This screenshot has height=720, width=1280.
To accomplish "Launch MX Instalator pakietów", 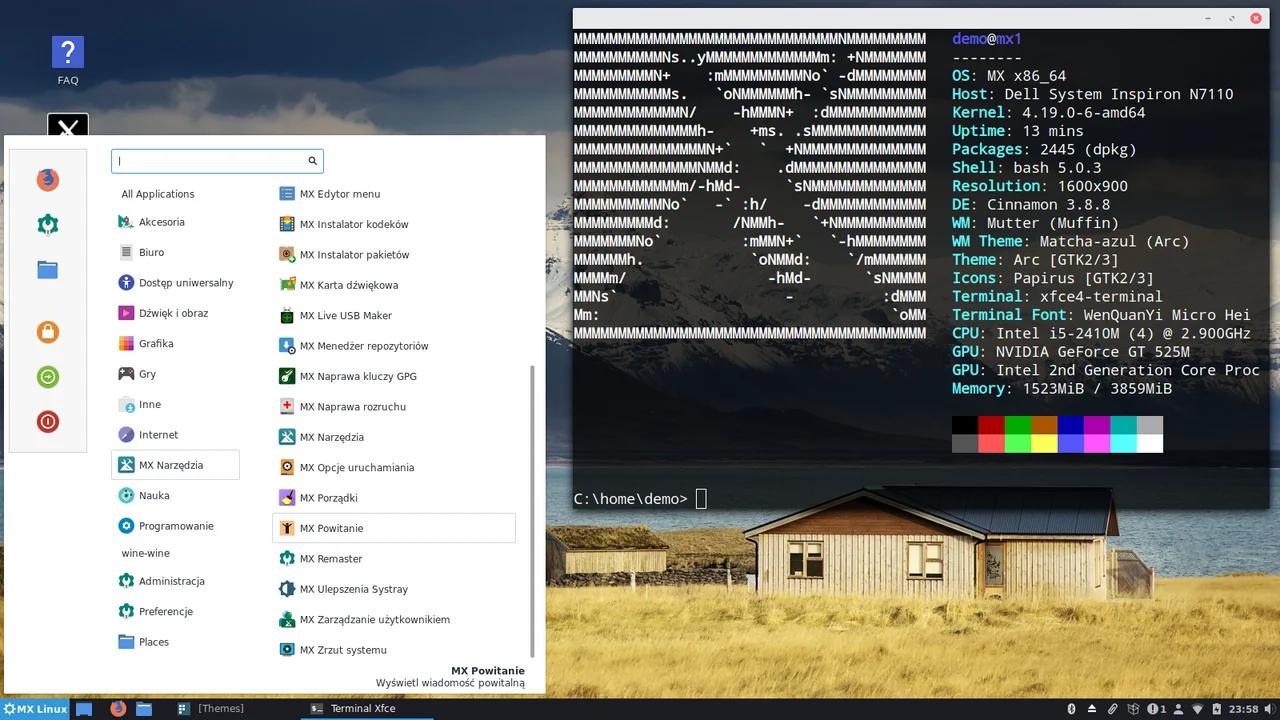I will coord(394,255).
